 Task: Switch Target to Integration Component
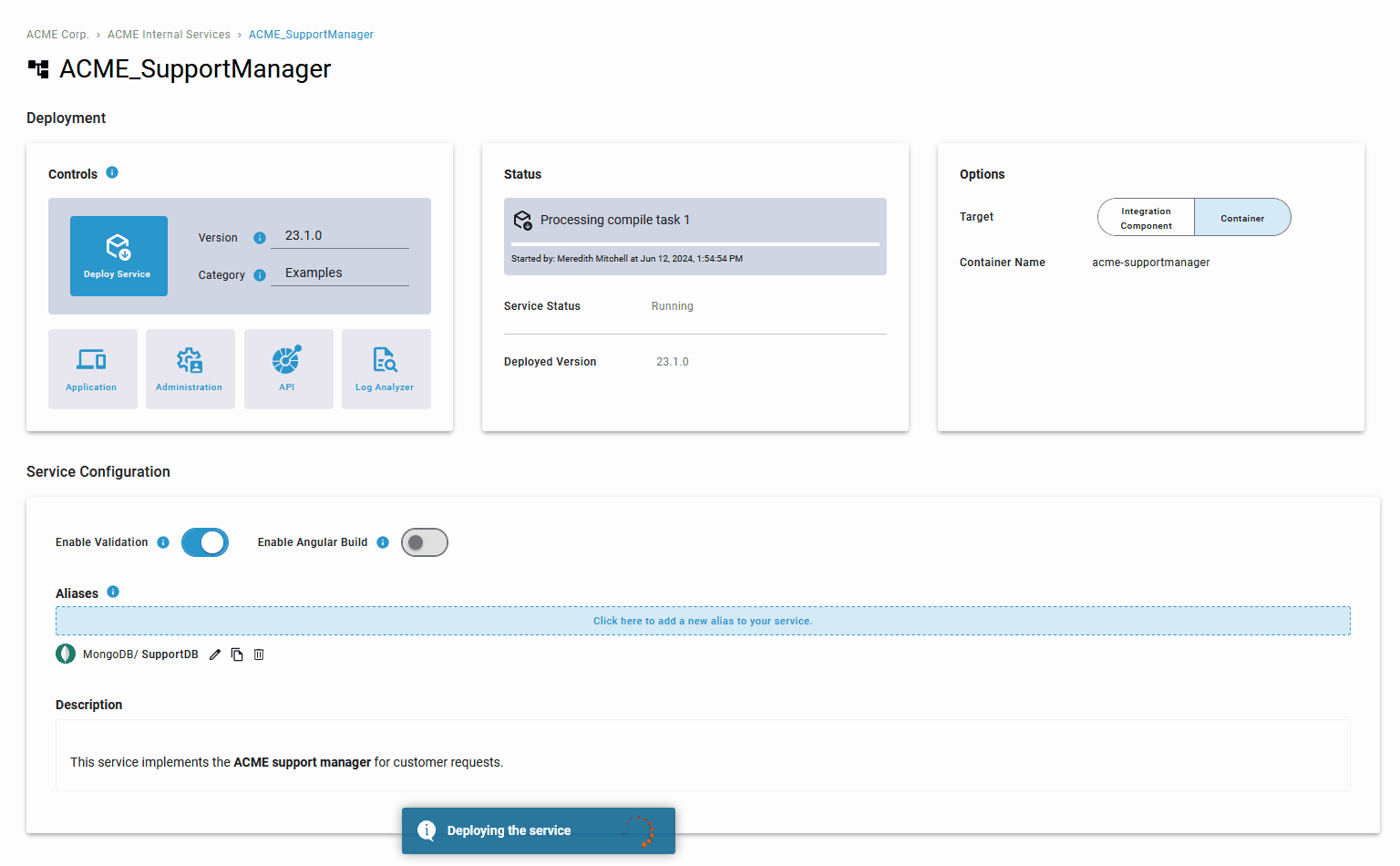point(1145,217)
